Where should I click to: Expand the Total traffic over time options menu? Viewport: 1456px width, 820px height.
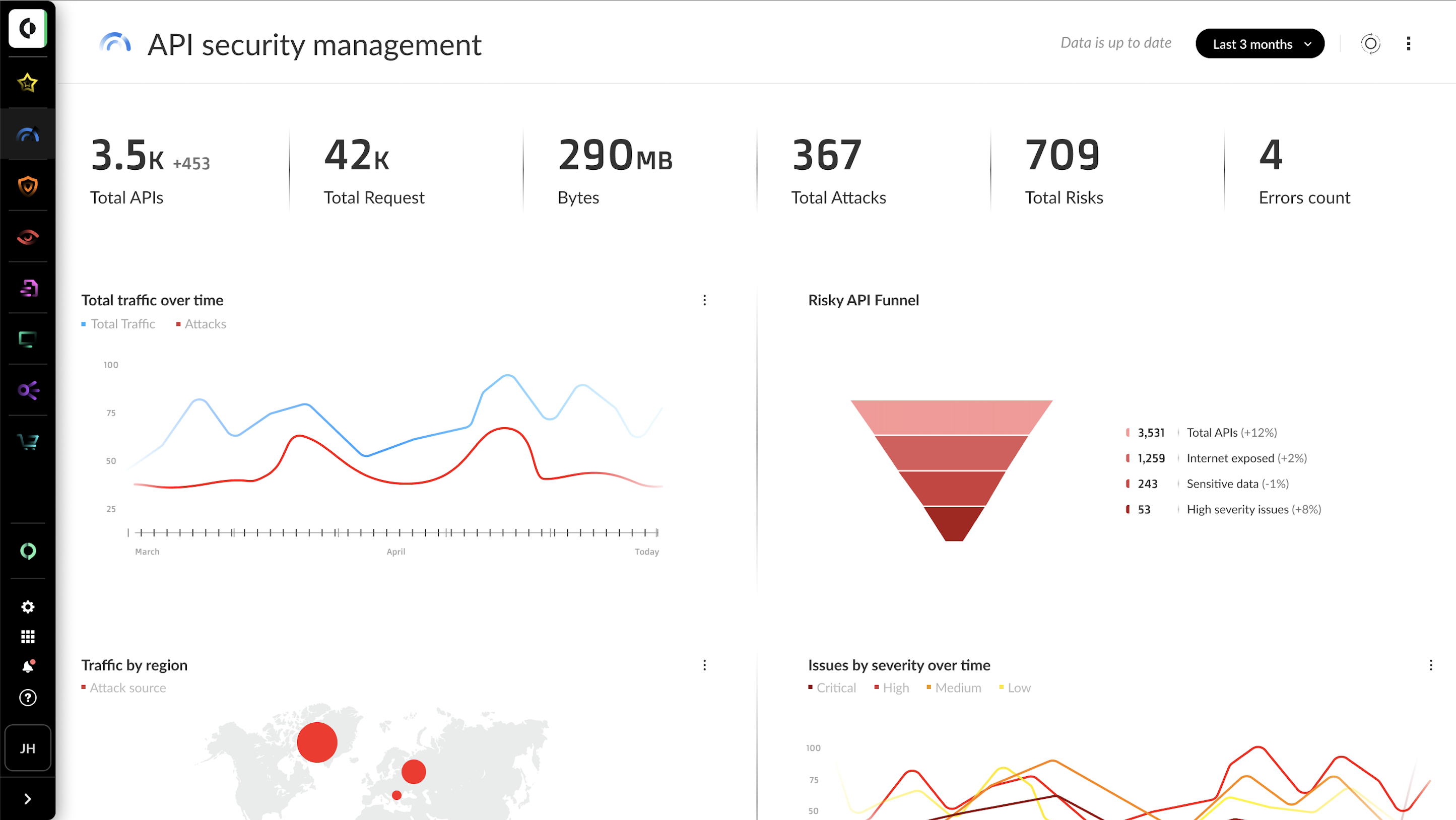click(x=704, y=300)
